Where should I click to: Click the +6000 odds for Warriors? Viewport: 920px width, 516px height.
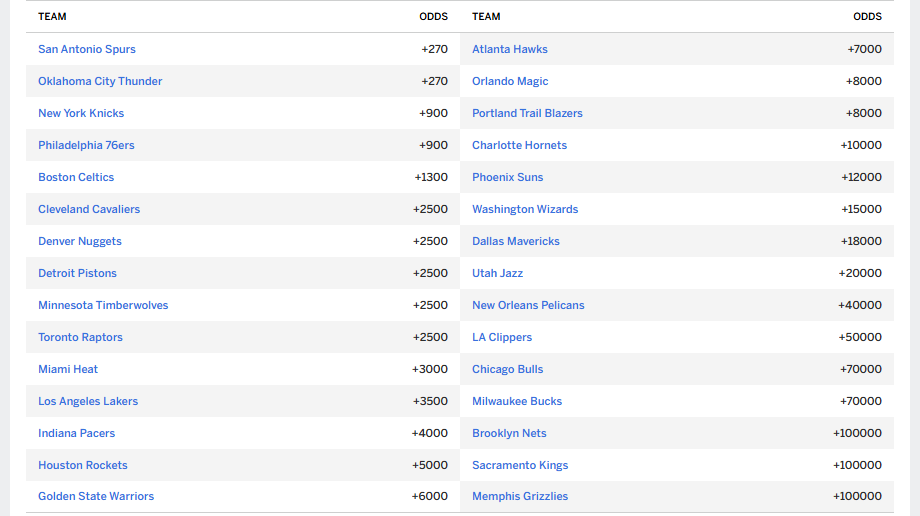coord(430,496)
